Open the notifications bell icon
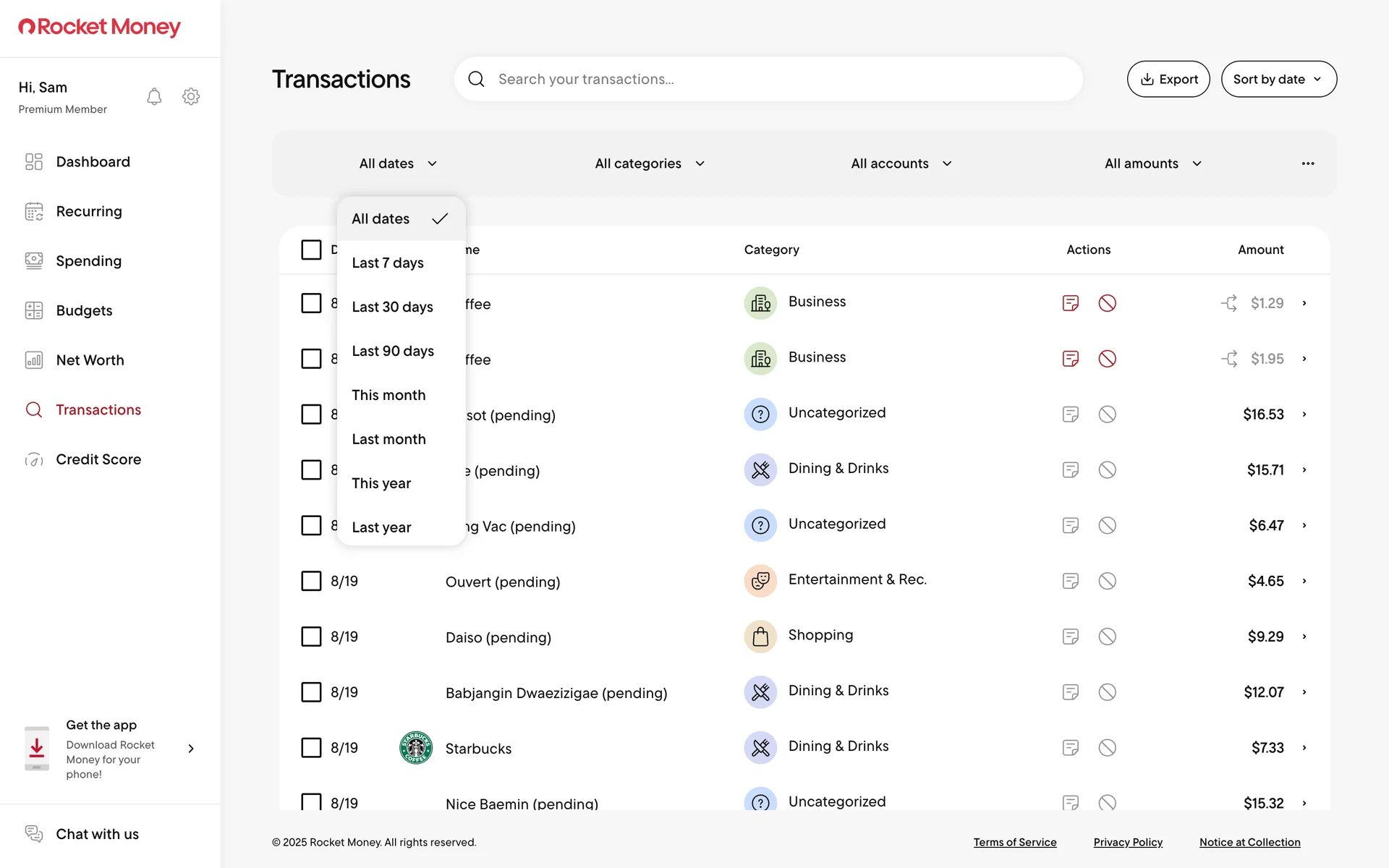The width and height of the screenshot is (1389, 868). pyautogui.click(x=154, y=96)
